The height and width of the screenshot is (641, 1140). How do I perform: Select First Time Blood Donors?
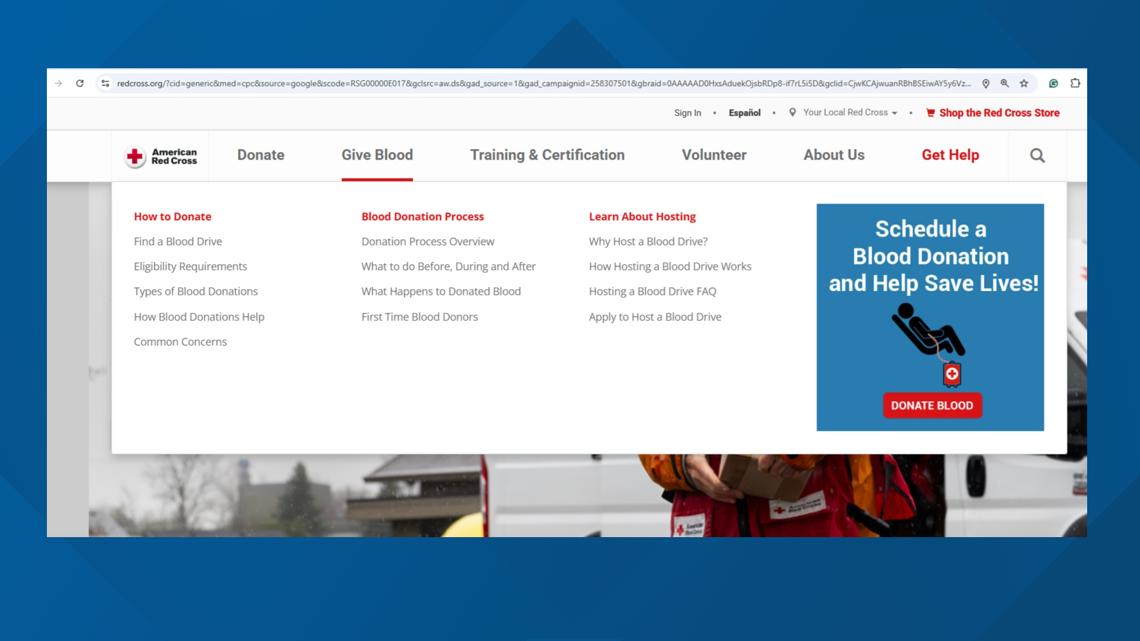(420, 317)
